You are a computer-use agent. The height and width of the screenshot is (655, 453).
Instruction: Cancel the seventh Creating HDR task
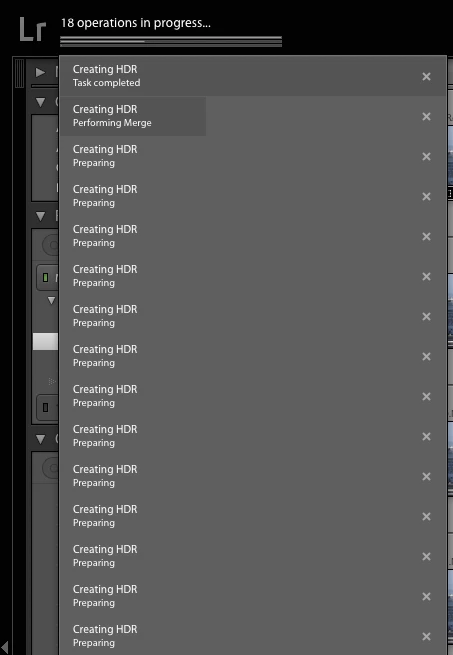(426, 317)
